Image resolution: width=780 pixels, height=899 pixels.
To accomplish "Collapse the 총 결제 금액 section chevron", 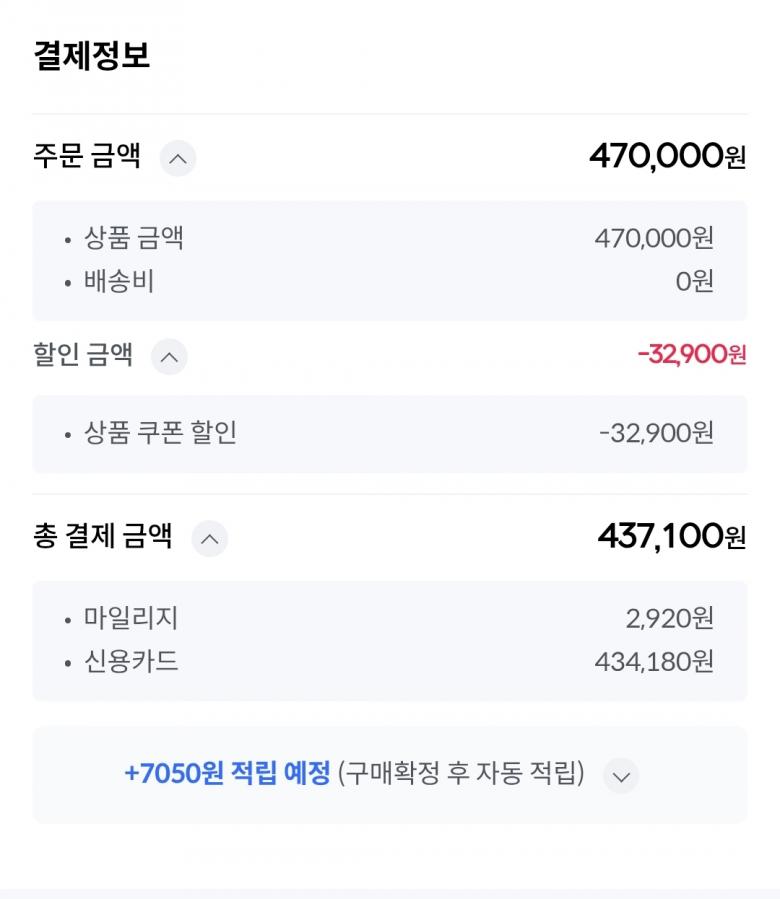I will [x=209, y=538].
